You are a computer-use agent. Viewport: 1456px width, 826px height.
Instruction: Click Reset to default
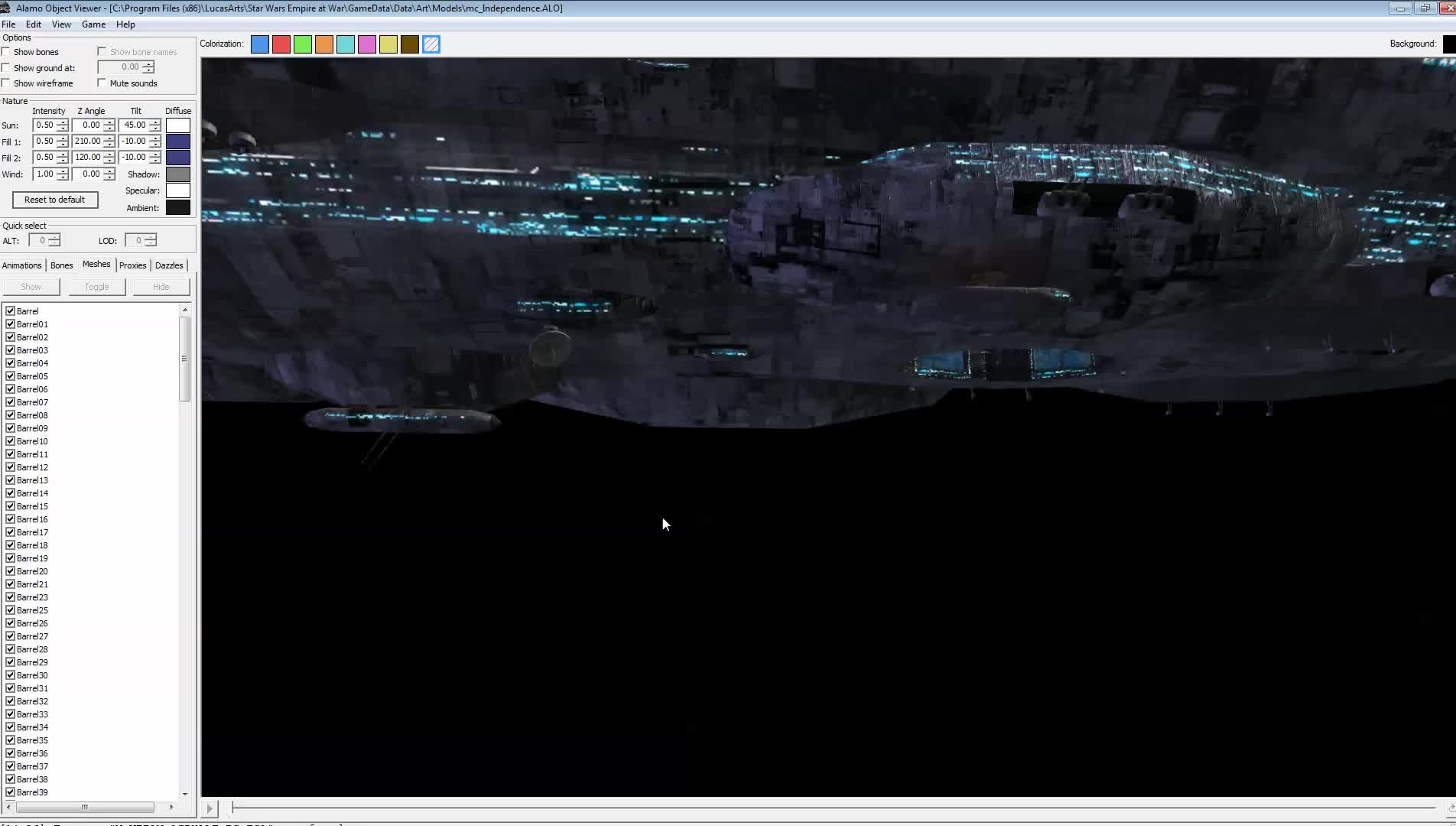54,200
